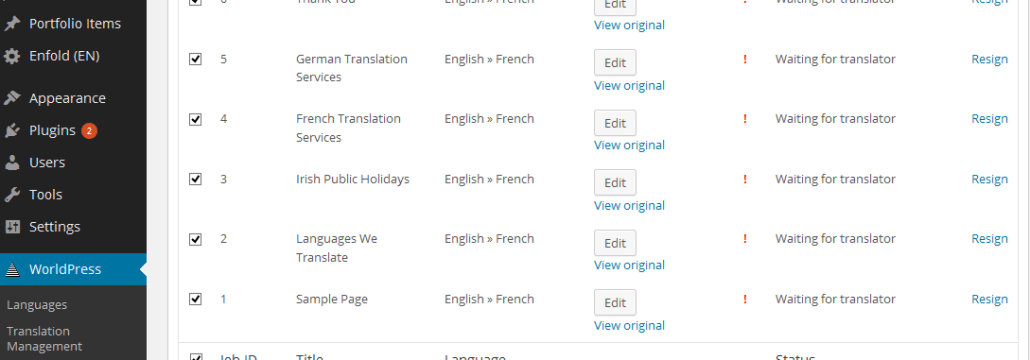
Task: Uncheck the French Translation Services job checkbox
Action: click(x=195, y=119)
